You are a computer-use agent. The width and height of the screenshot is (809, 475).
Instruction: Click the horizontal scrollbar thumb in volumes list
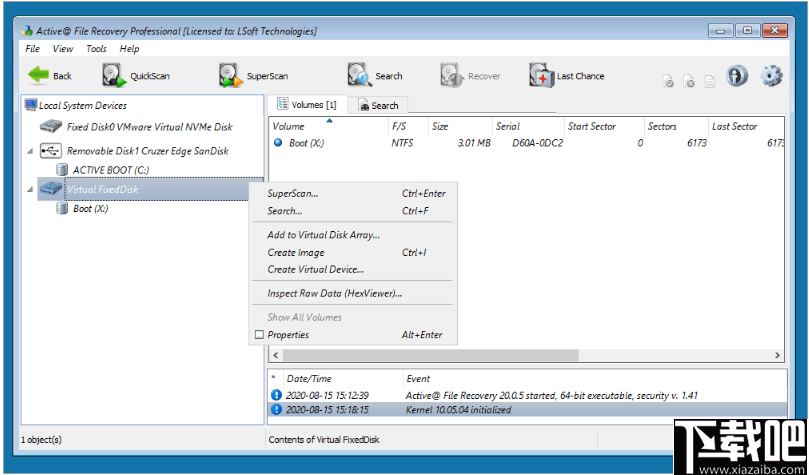[x=431, y=355]
